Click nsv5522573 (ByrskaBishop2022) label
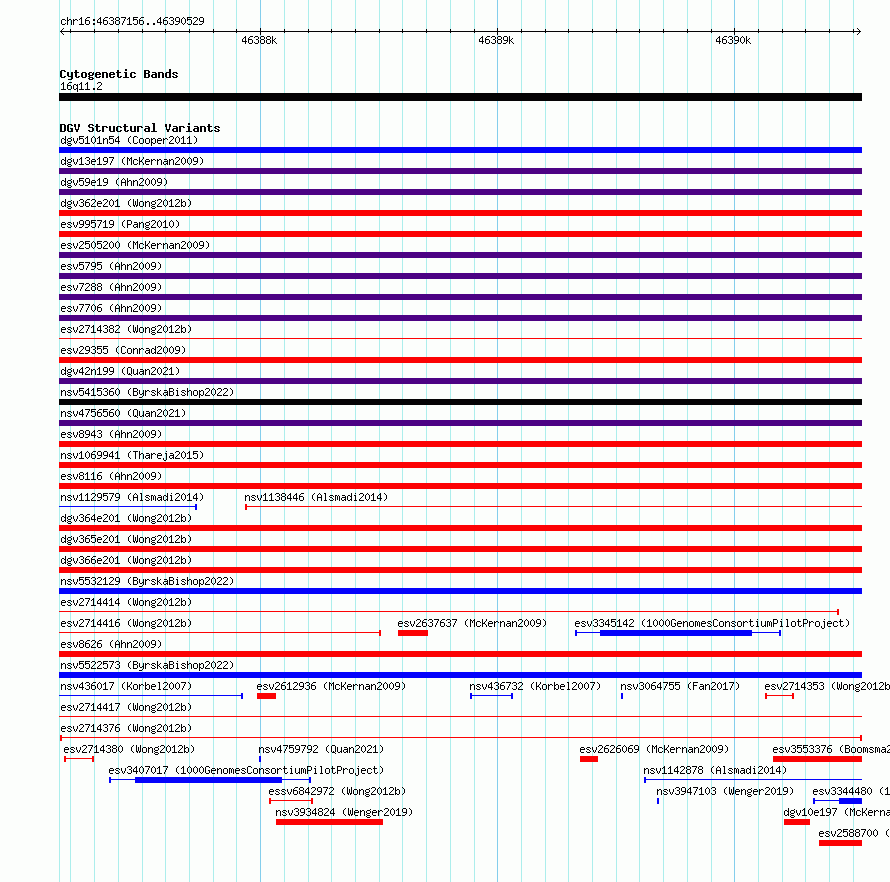Screen dimensions: 890x882 147,665
